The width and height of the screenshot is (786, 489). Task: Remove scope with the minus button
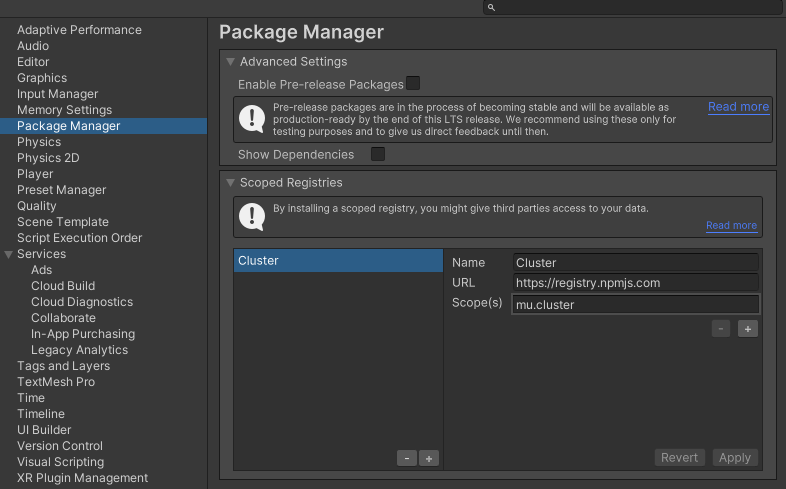(721, 329)
